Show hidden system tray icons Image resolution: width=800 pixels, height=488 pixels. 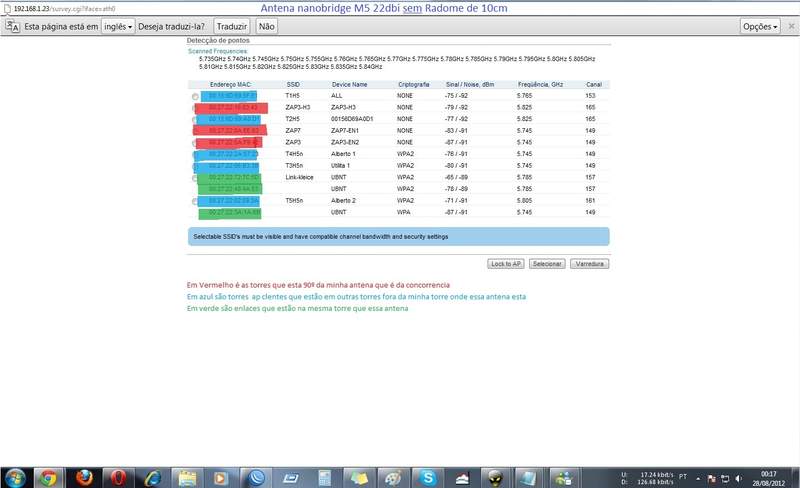698,478
